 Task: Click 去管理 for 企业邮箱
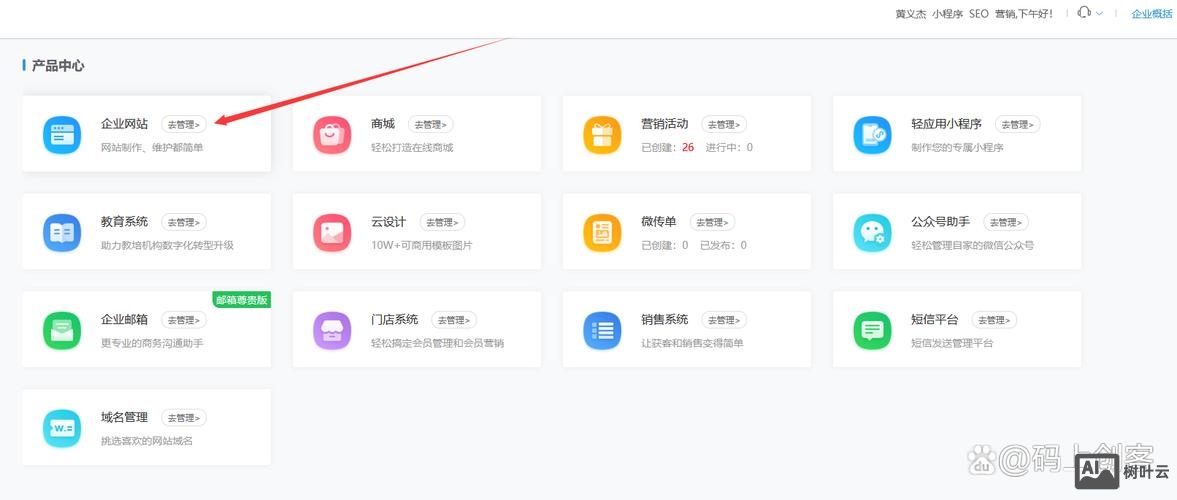[184, 320]
